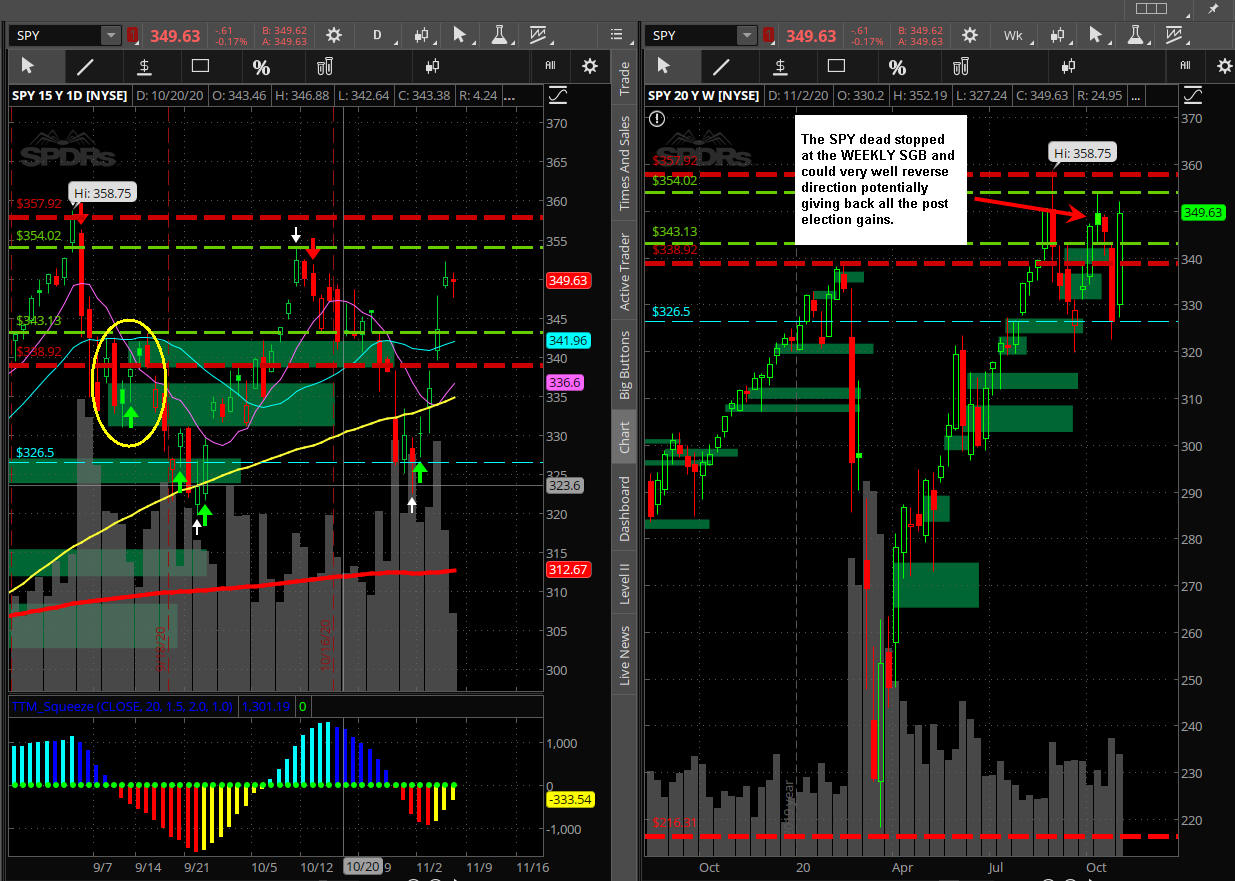This screenshot has width=1235, height=881.
Task: Select rectangle drawing tool in right chart toolbar
Action: pos(836,67)
